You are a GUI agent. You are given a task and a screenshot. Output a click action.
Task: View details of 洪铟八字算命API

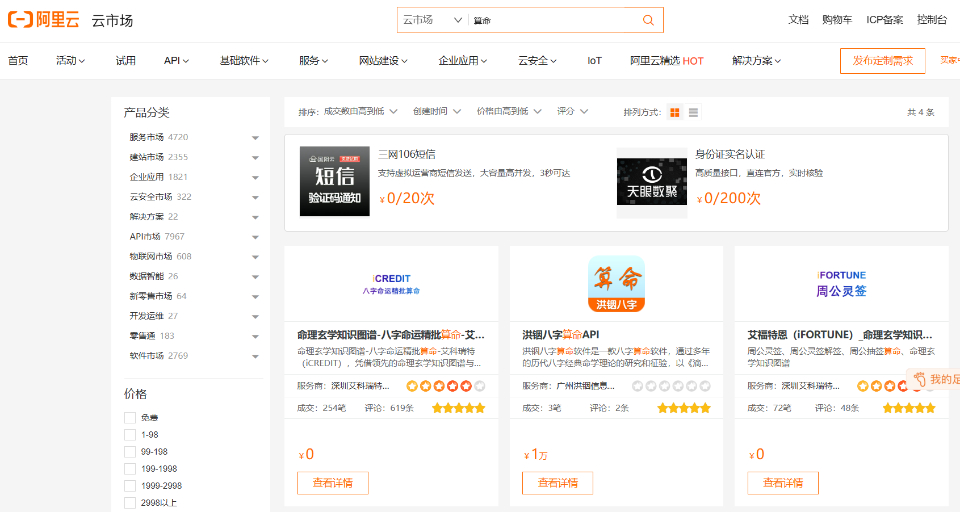[558, 483]
